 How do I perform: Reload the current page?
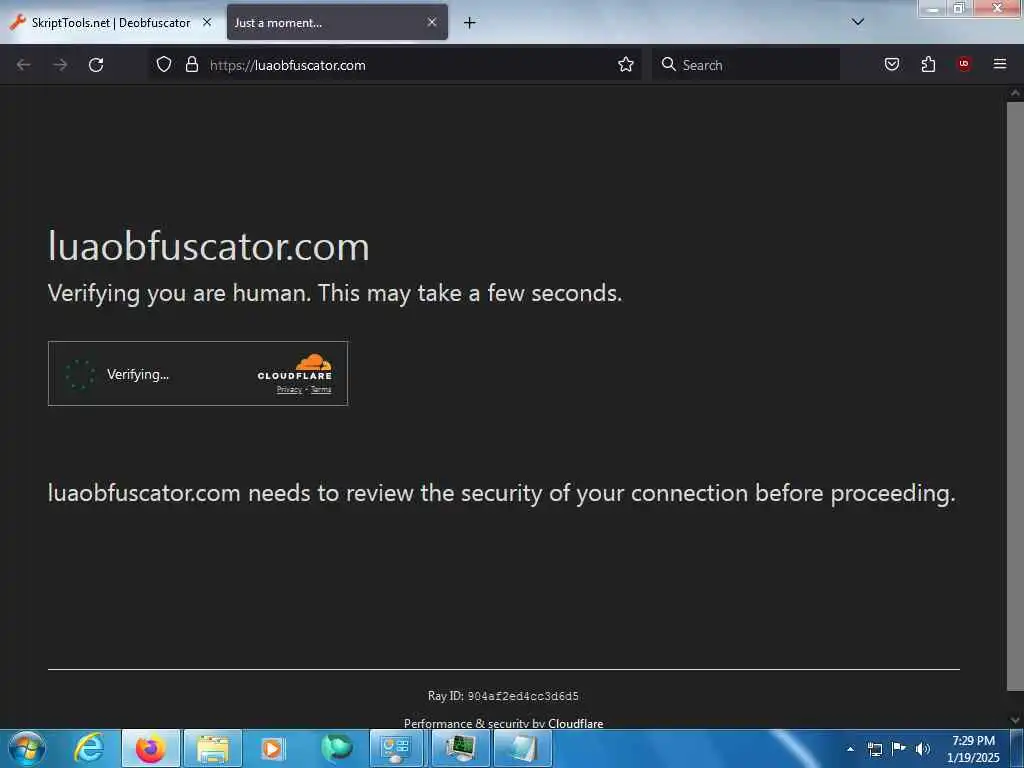[96, 65]
